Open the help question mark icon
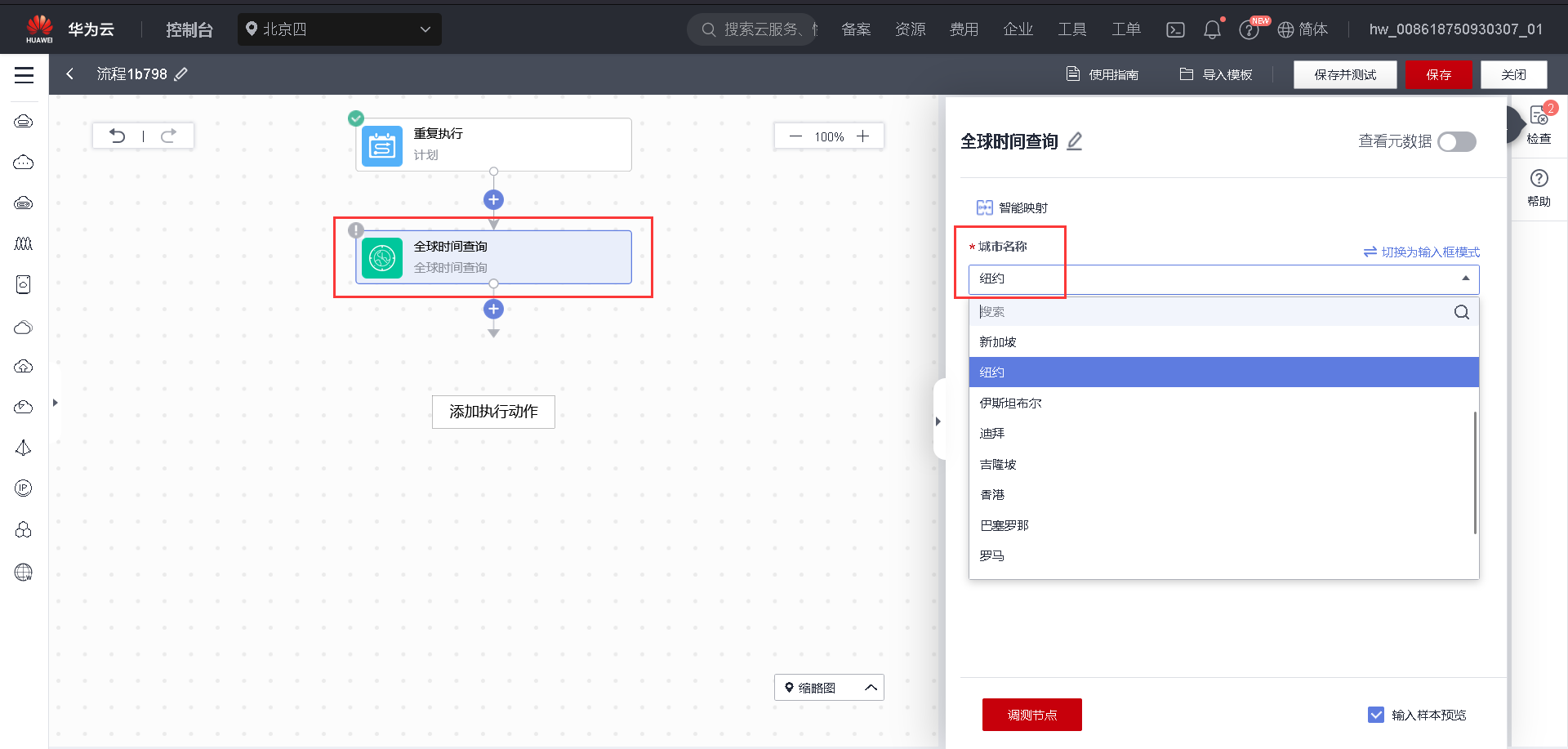 point(1249,29)
